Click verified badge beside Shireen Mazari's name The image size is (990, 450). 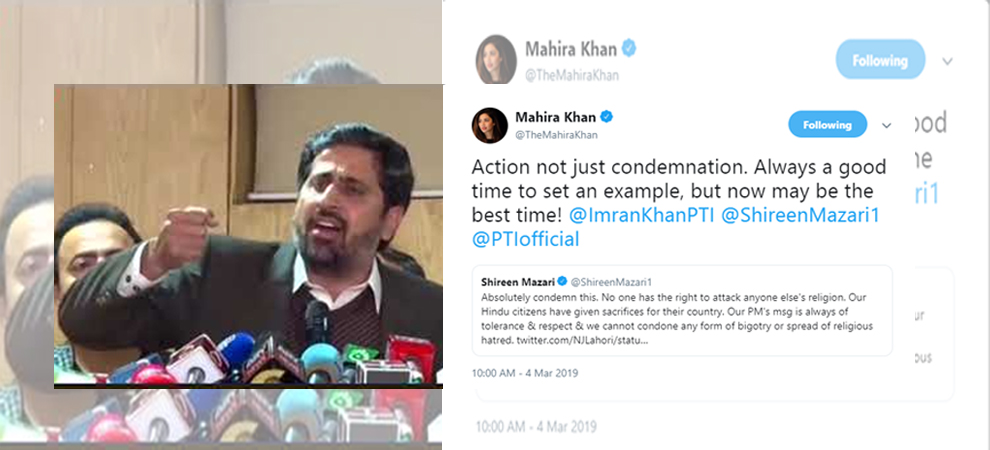click(561, 280)
